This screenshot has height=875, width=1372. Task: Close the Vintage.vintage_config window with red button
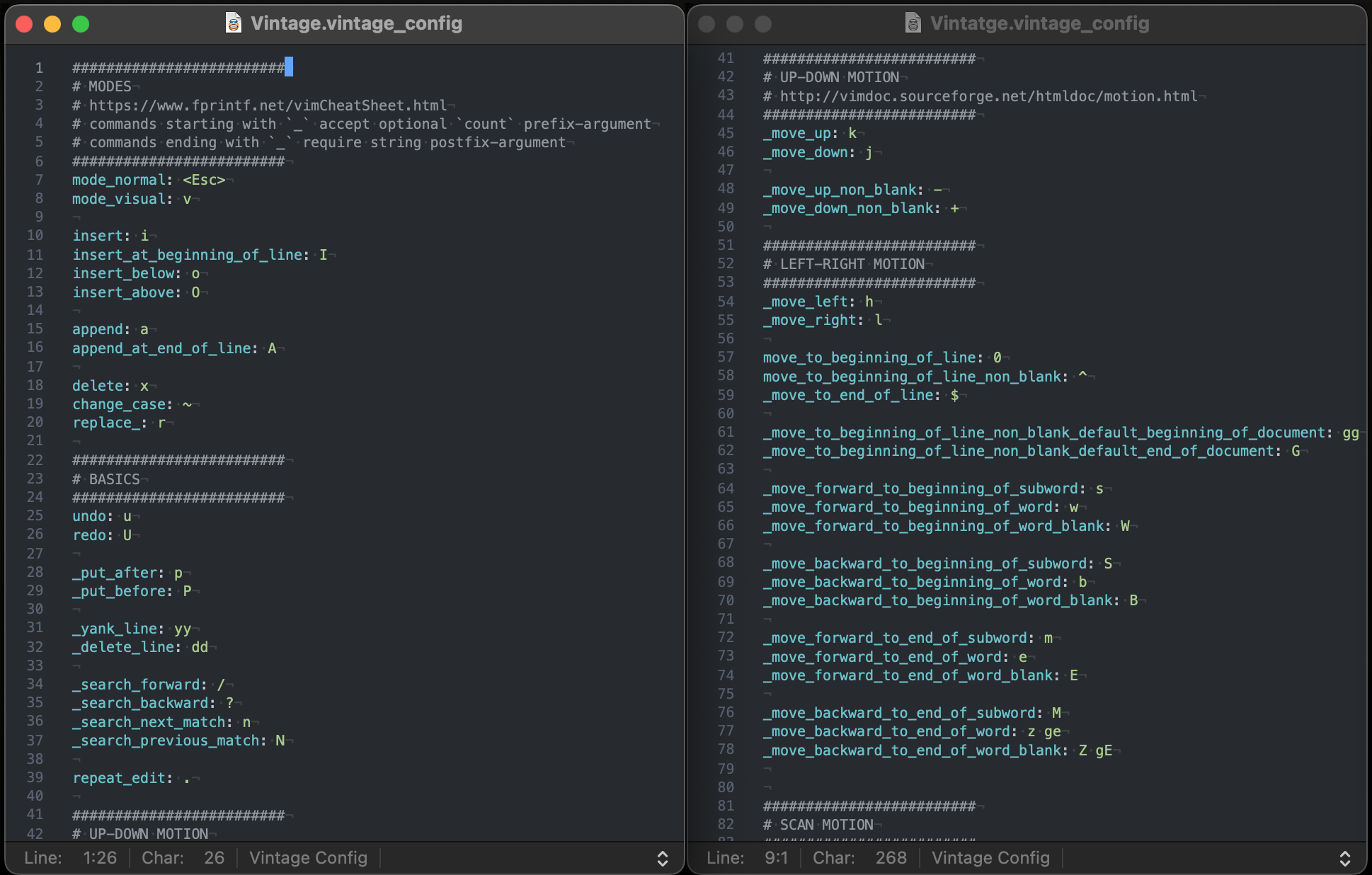click(x=24, y=24)
